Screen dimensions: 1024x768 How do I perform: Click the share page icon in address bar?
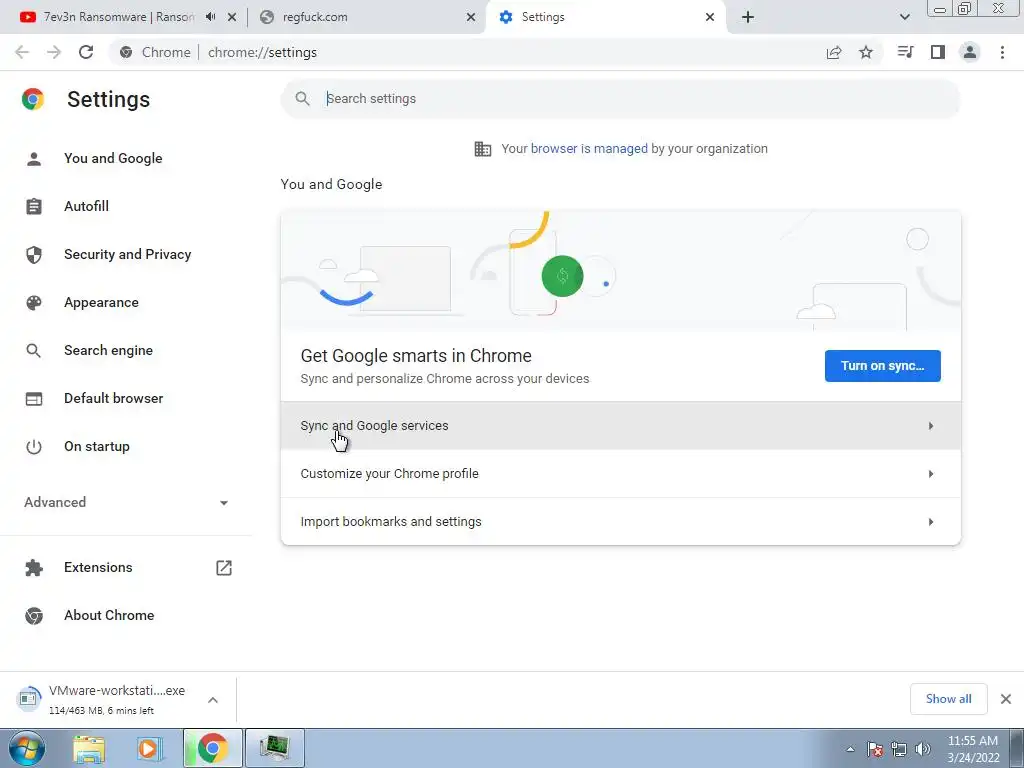834,52
